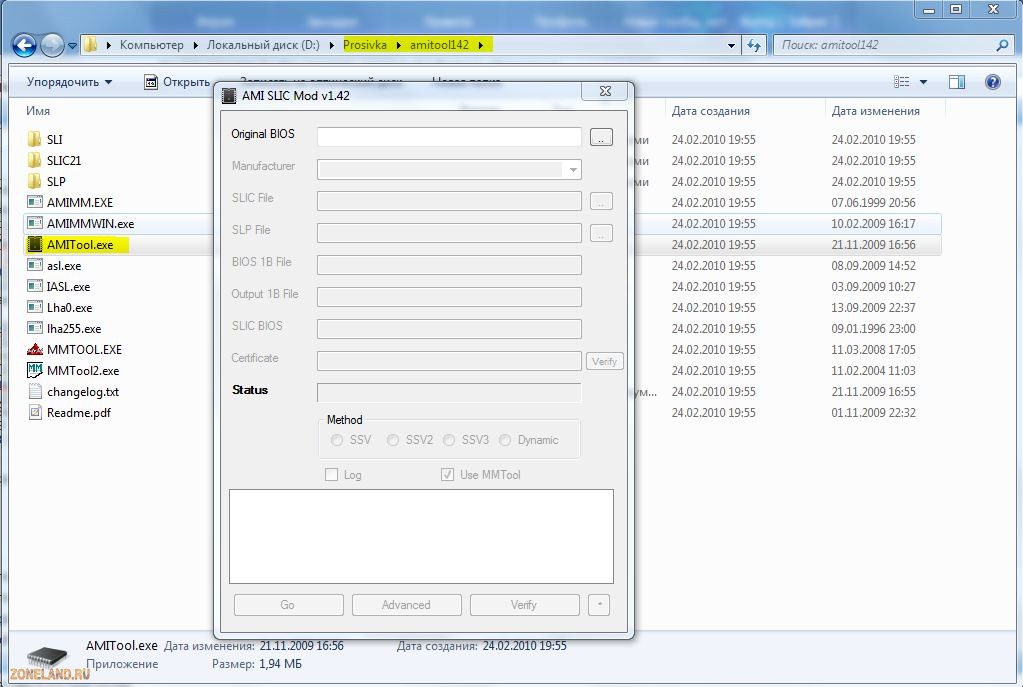This screenshot has height=687, width=1023.
Task: Expand arrow after amitool142 breadcrumb
Action: 481,45
